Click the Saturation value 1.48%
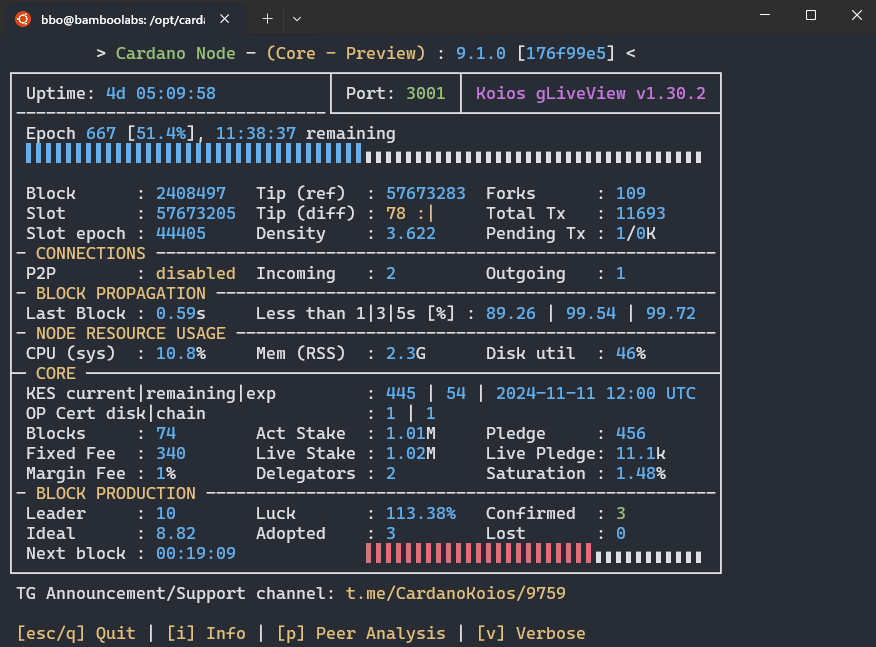The image size is (876, 647). (641, 474)
